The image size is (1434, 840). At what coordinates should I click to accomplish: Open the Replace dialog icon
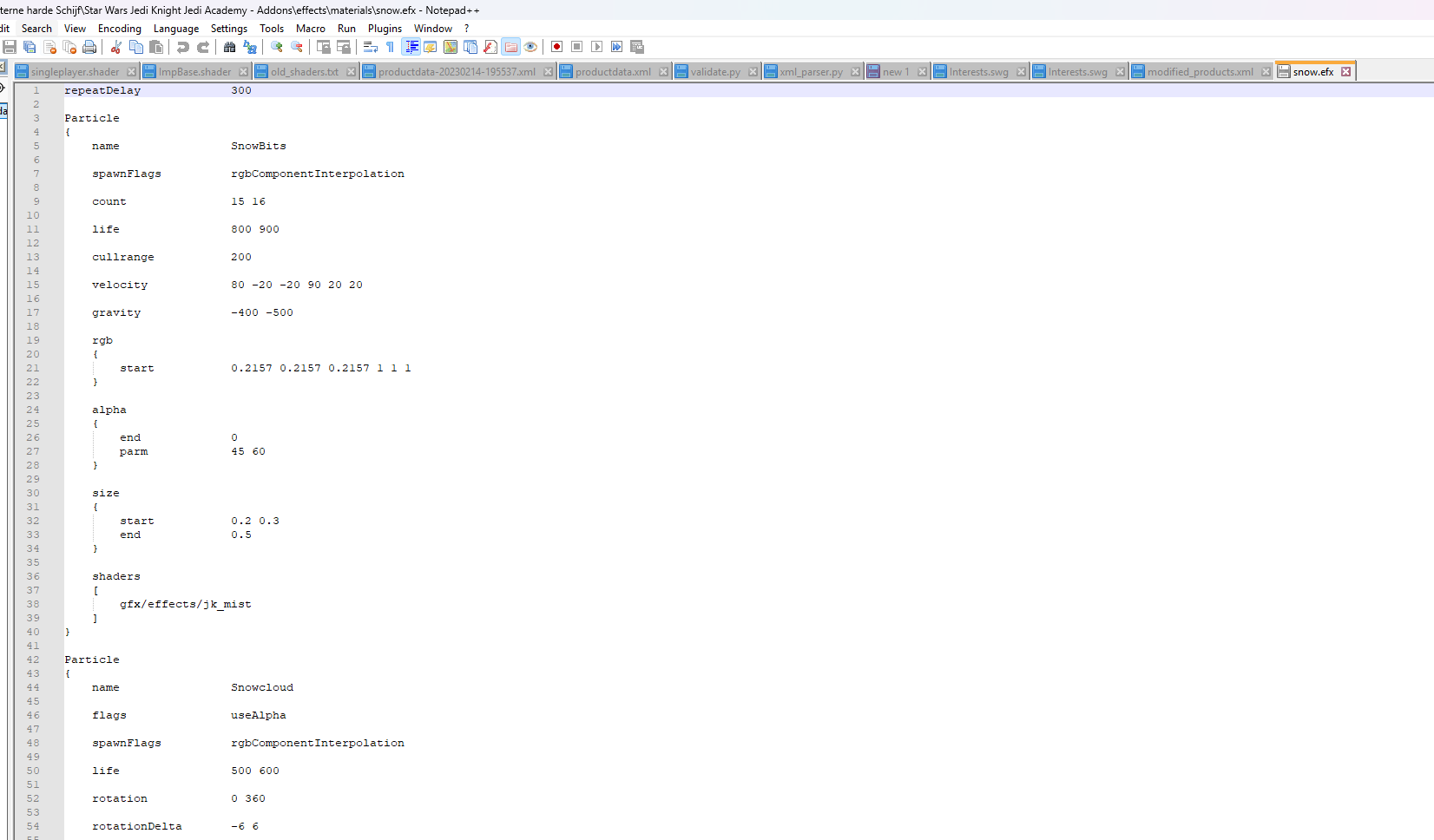pos(250,47)
